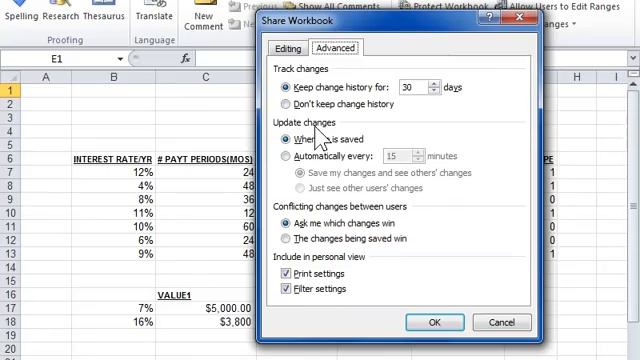
Task: Uncheck Print settings checkbox
Action: pos(286,273)
